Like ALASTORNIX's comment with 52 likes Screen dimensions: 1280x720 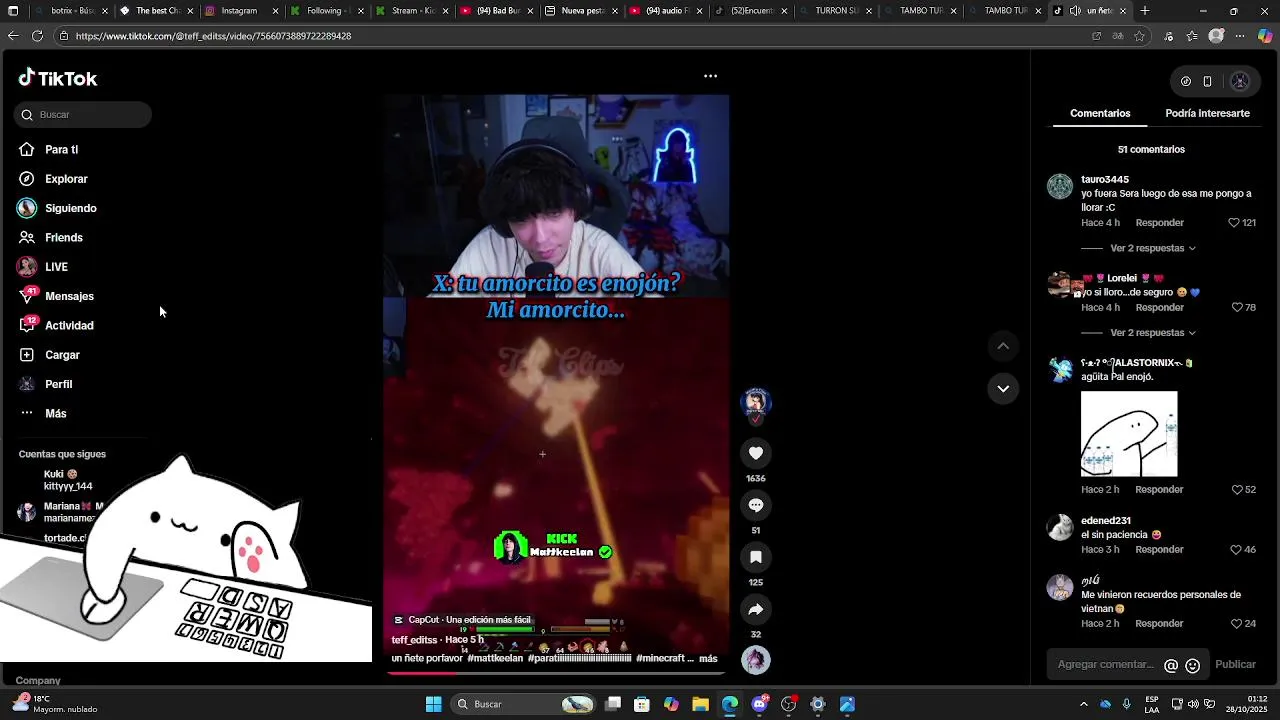[x=1236, y=490]
